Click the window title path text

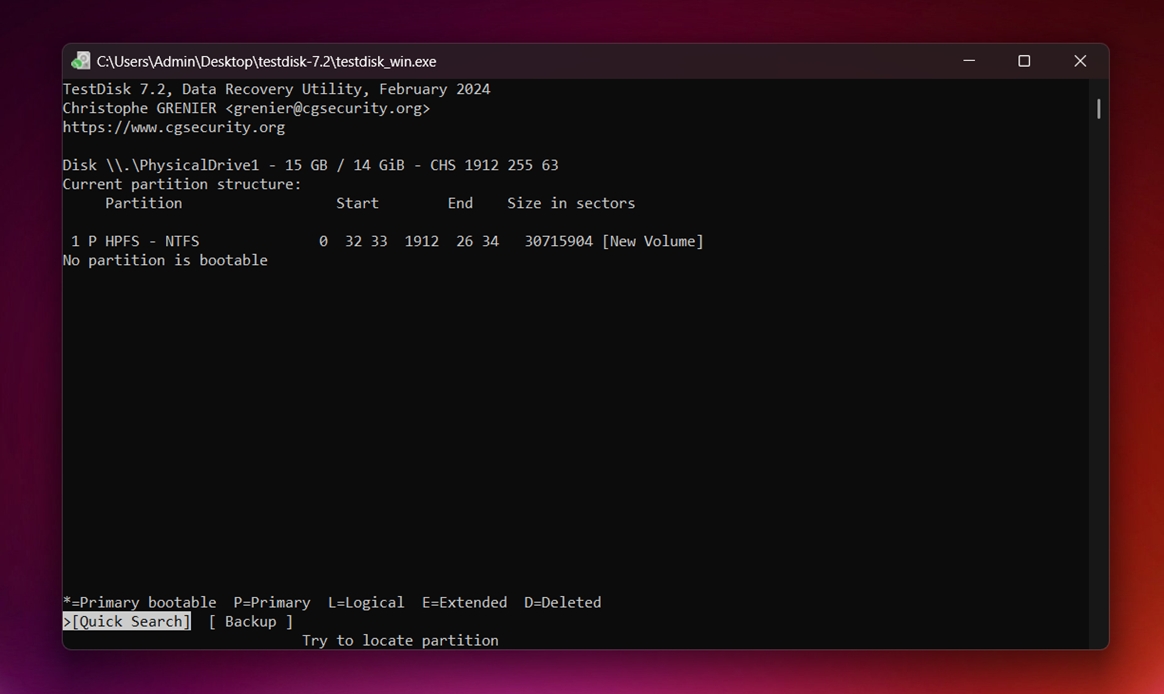click(x=266, y=61)
